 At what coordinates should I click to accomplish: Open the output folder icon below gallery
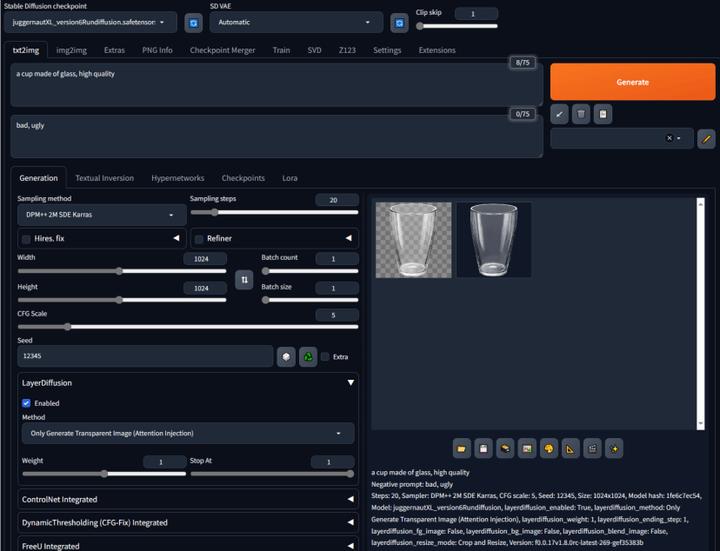coord(461,449)
